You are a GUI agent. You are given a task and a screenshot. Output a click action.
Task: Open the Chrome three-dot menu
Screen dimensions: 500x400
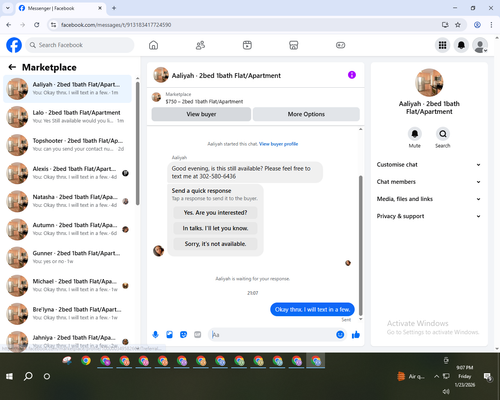point(491,25)
